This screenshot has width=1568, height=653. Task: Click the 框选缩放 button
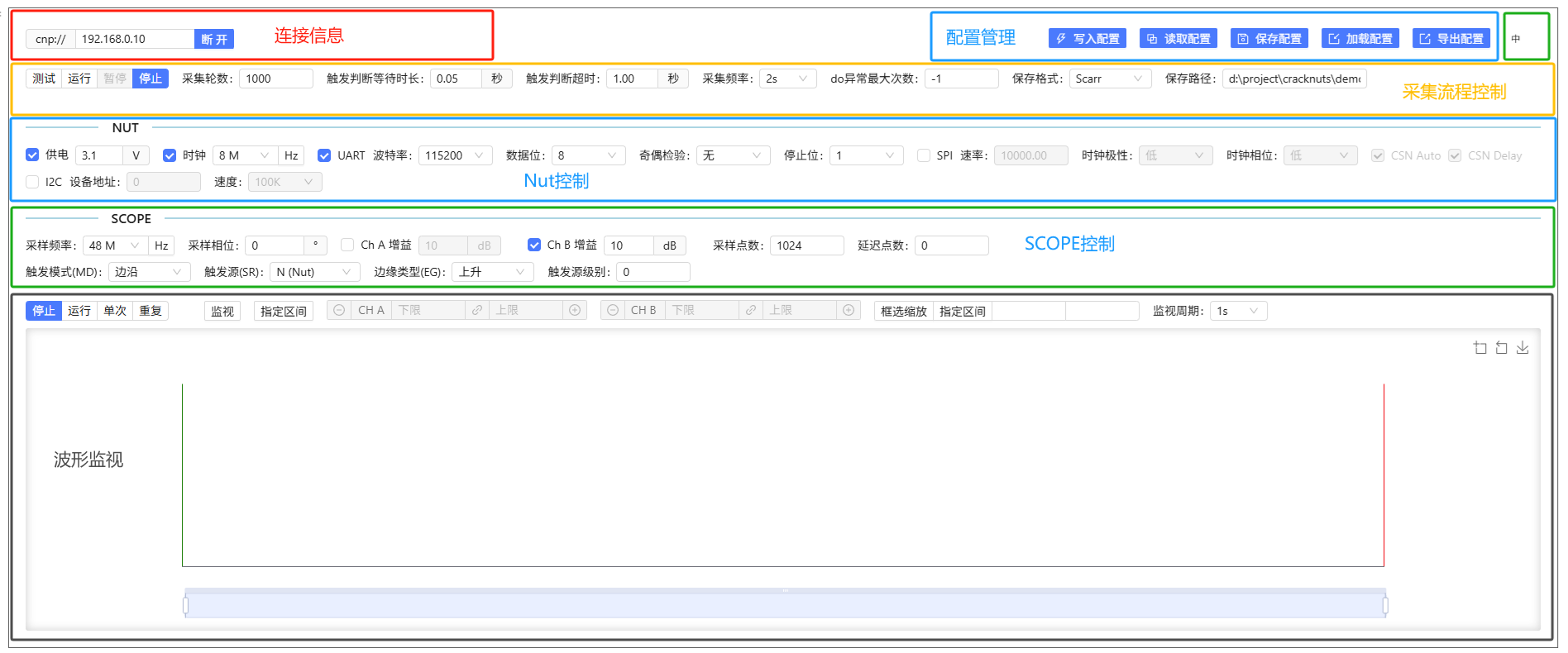coord(904,311)
